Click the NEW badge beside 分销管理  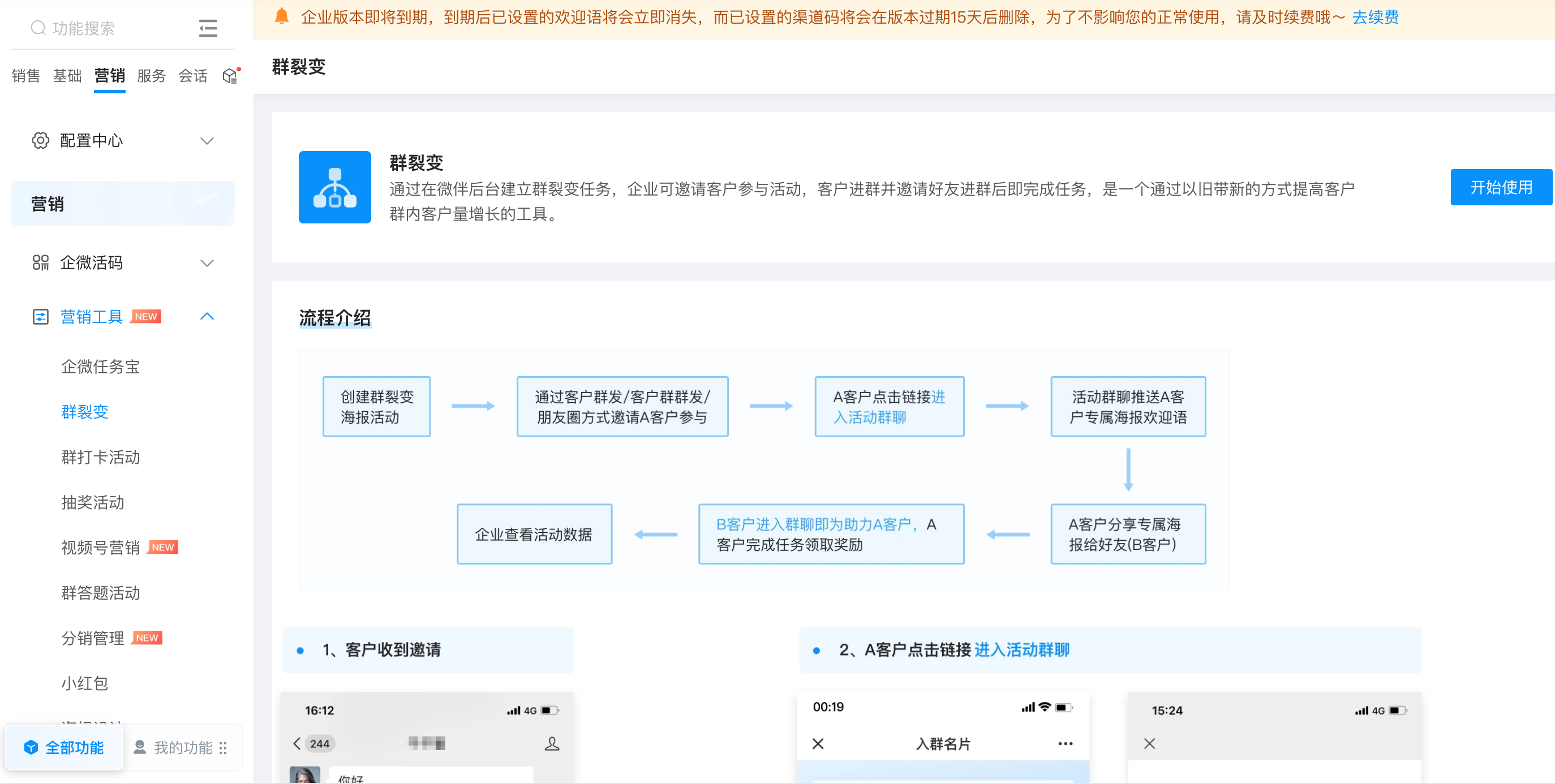coord(147,637)
